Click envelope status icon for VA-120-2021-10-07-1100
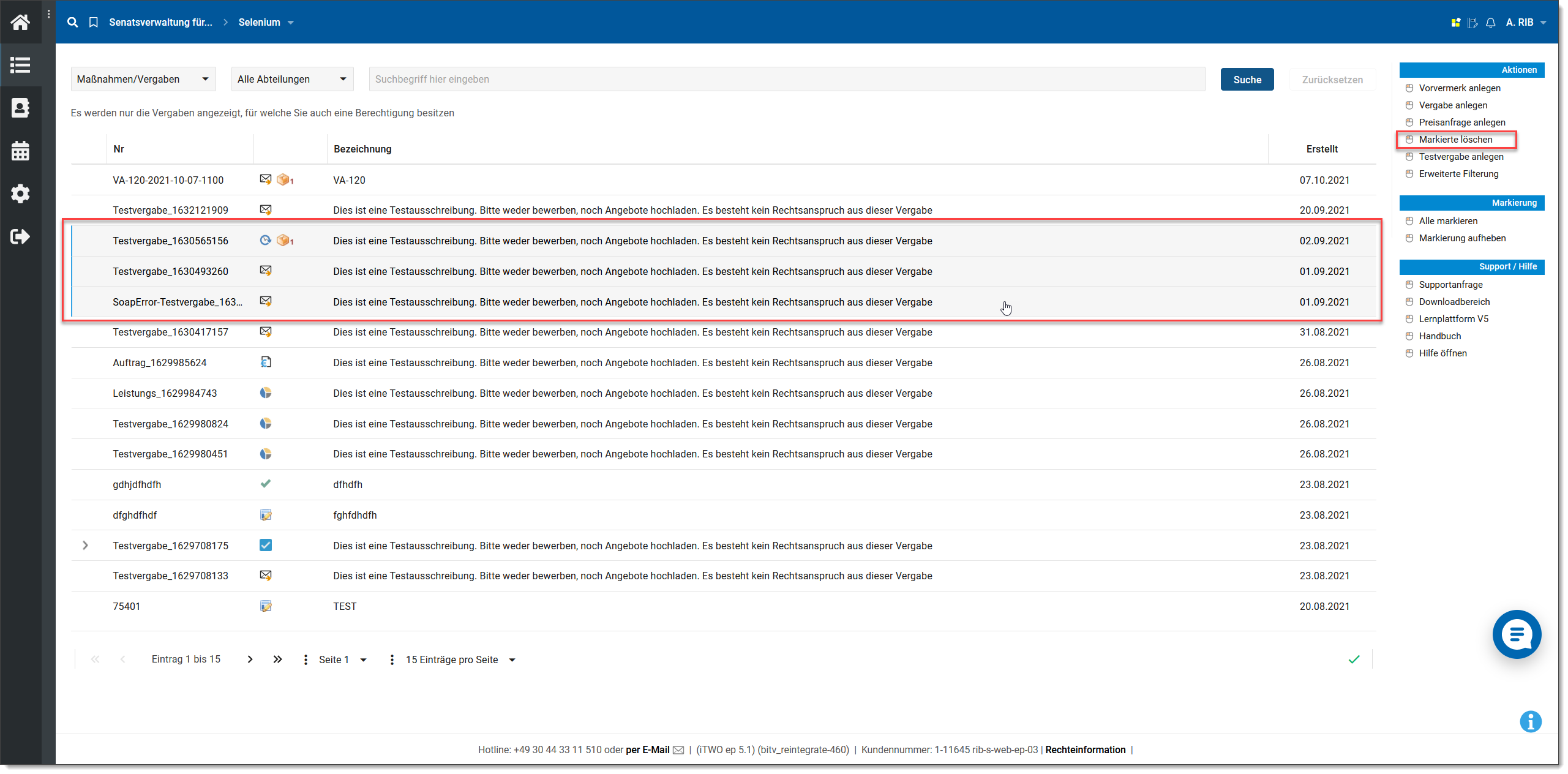This screenshot has width=1568, height=774. 265,179
